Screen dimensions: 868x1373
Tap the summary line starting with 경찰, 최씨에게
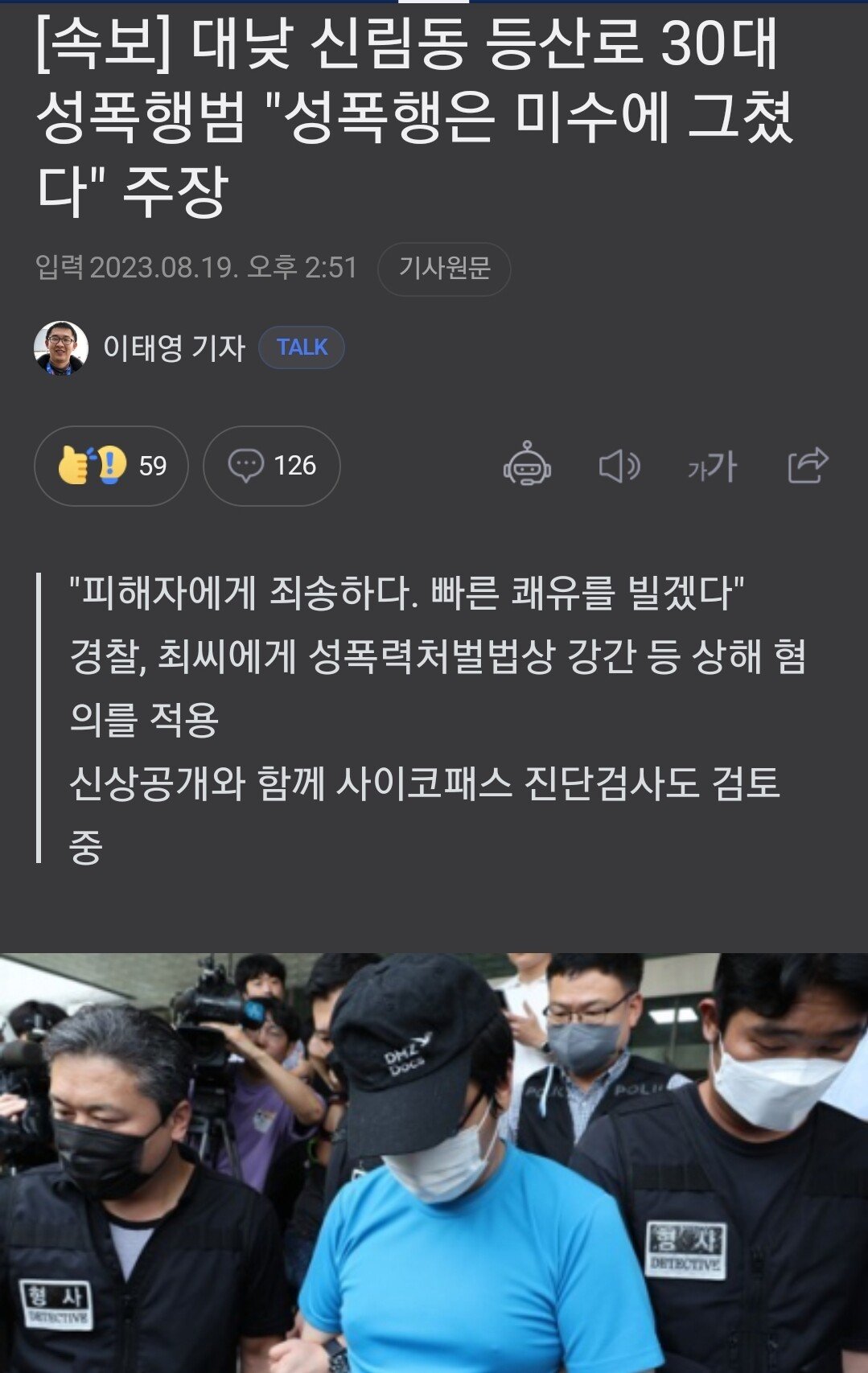[x=438, y=688]
